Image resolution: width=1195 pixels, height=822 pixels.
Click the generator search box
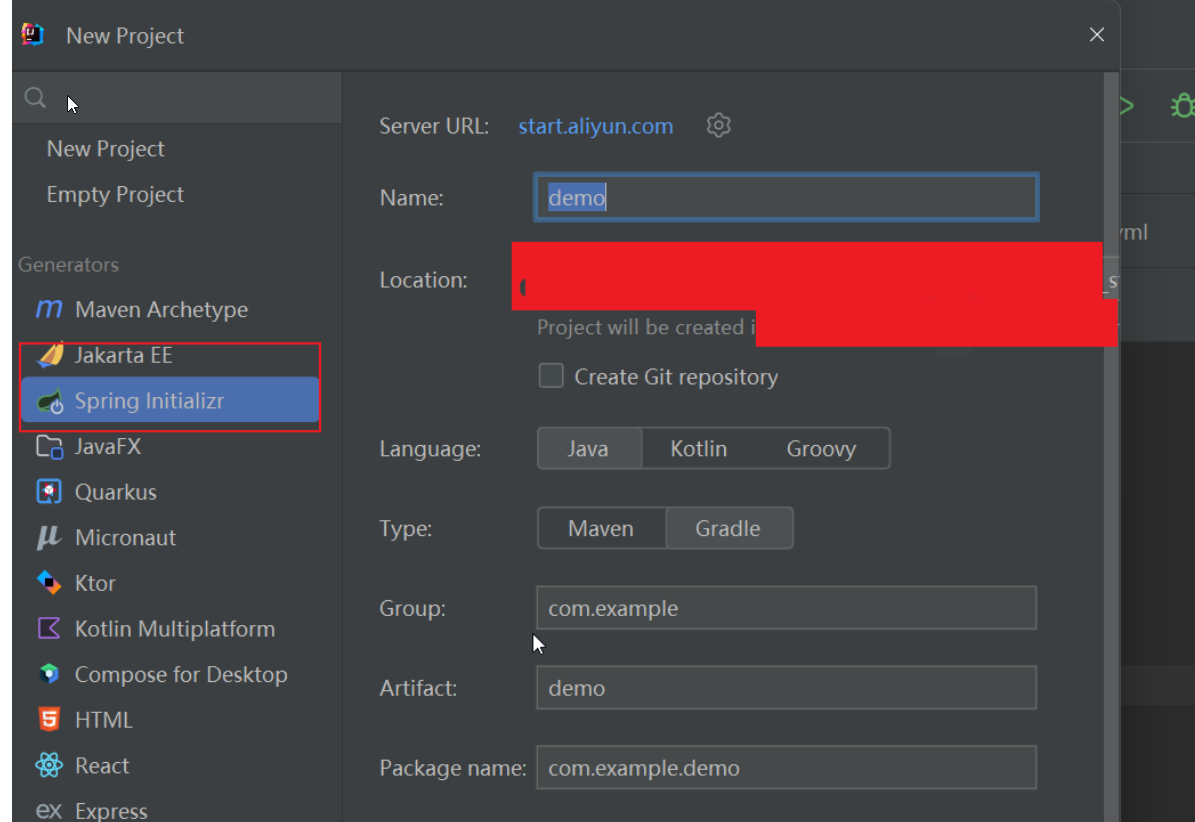tap(177, 98)
